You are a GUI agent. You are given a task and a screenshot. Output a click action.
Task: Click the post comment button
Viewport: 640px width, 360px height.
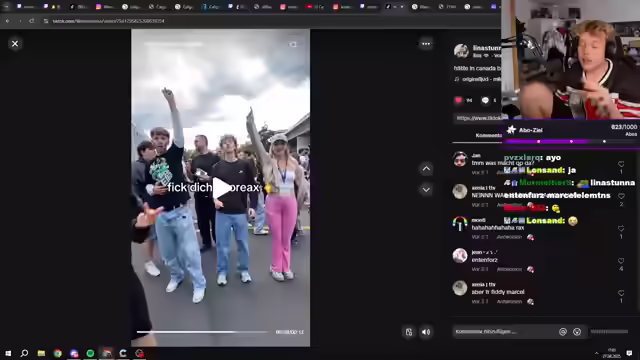(x=609, y=332)
